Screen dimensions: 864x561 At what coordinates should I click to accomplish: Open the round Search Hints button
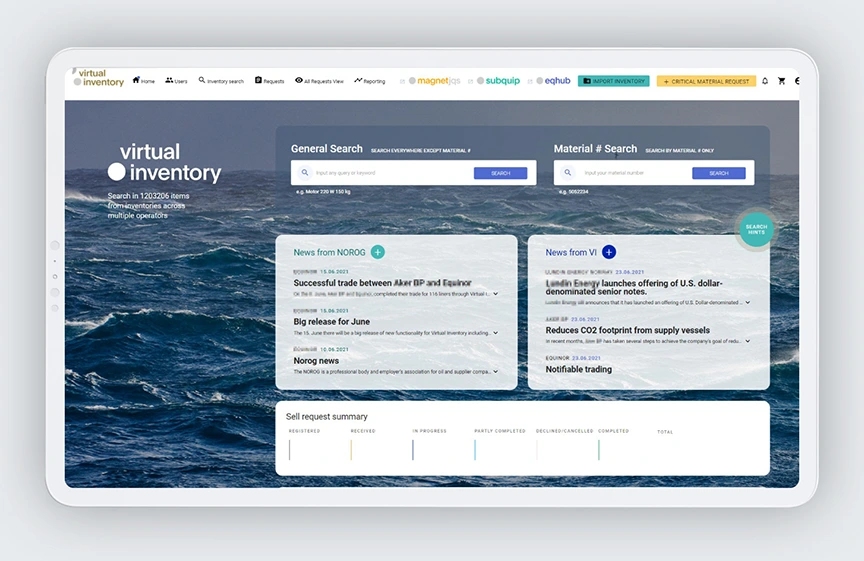point(756,229)
